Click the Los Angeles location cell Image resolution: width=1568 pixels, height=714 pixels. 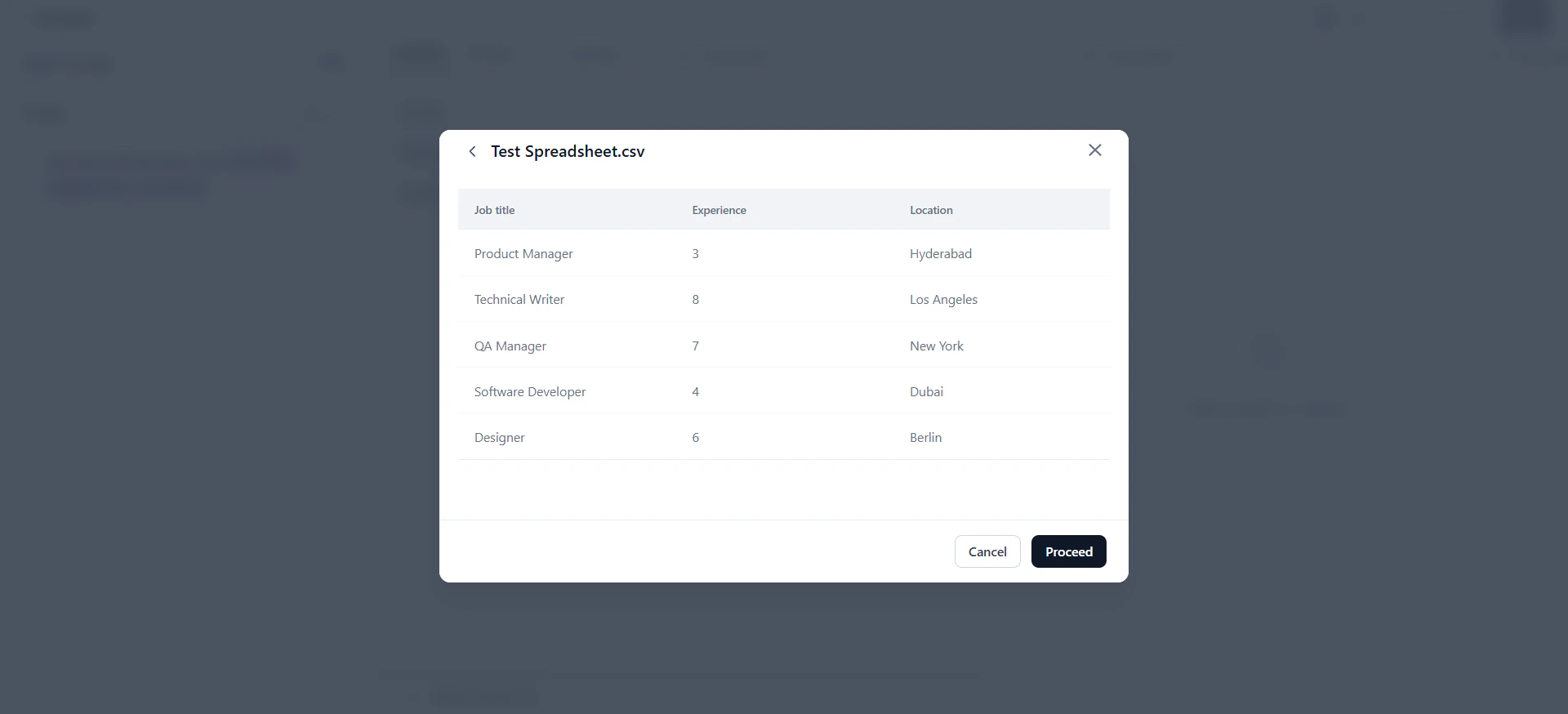pos(943,299)
